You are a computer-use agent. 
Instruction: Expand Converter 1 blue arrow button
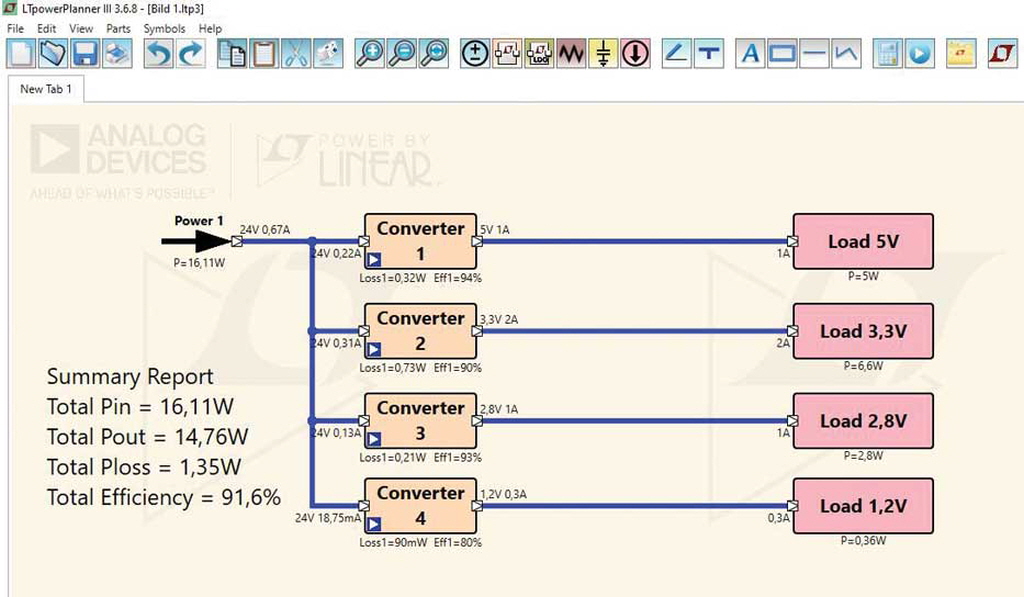tap(374, 261)
